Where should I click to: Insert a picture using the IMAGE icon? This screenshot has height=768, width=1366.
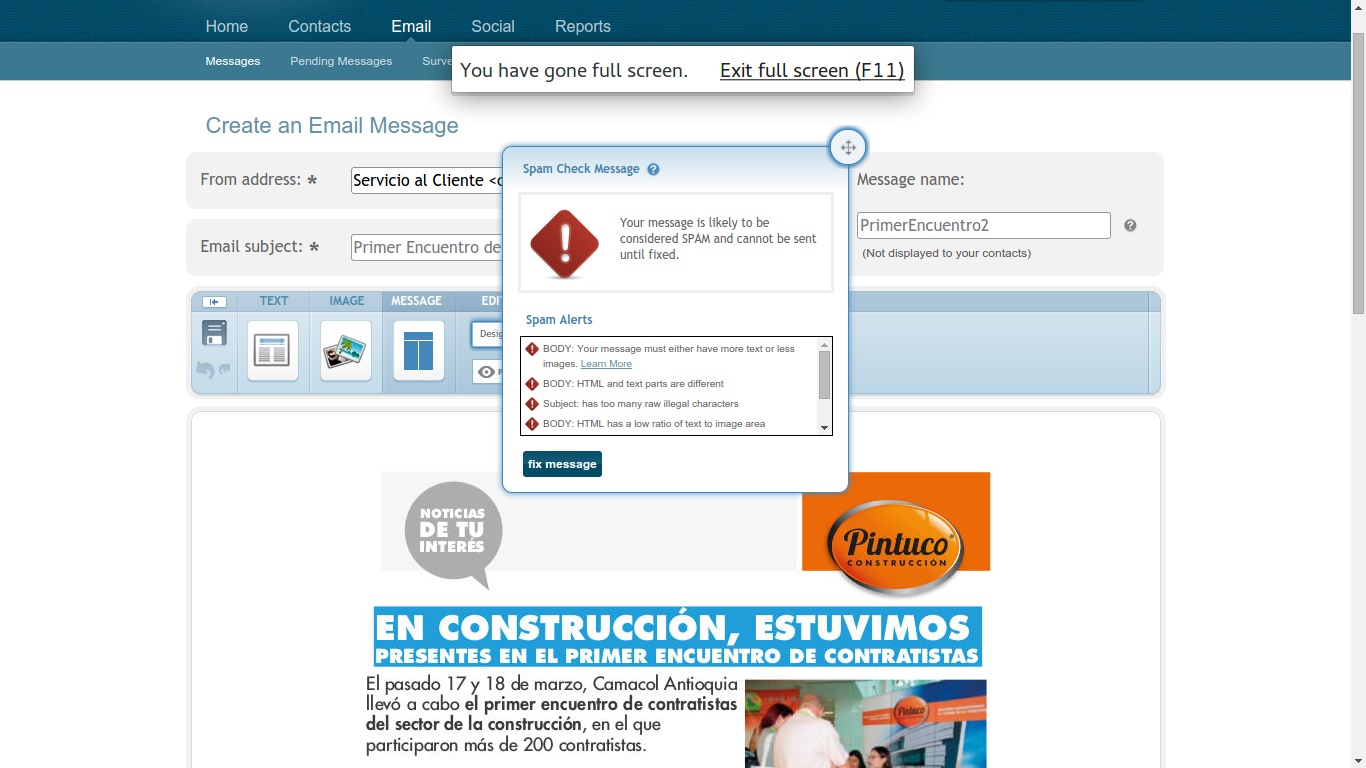coord(346,351)
